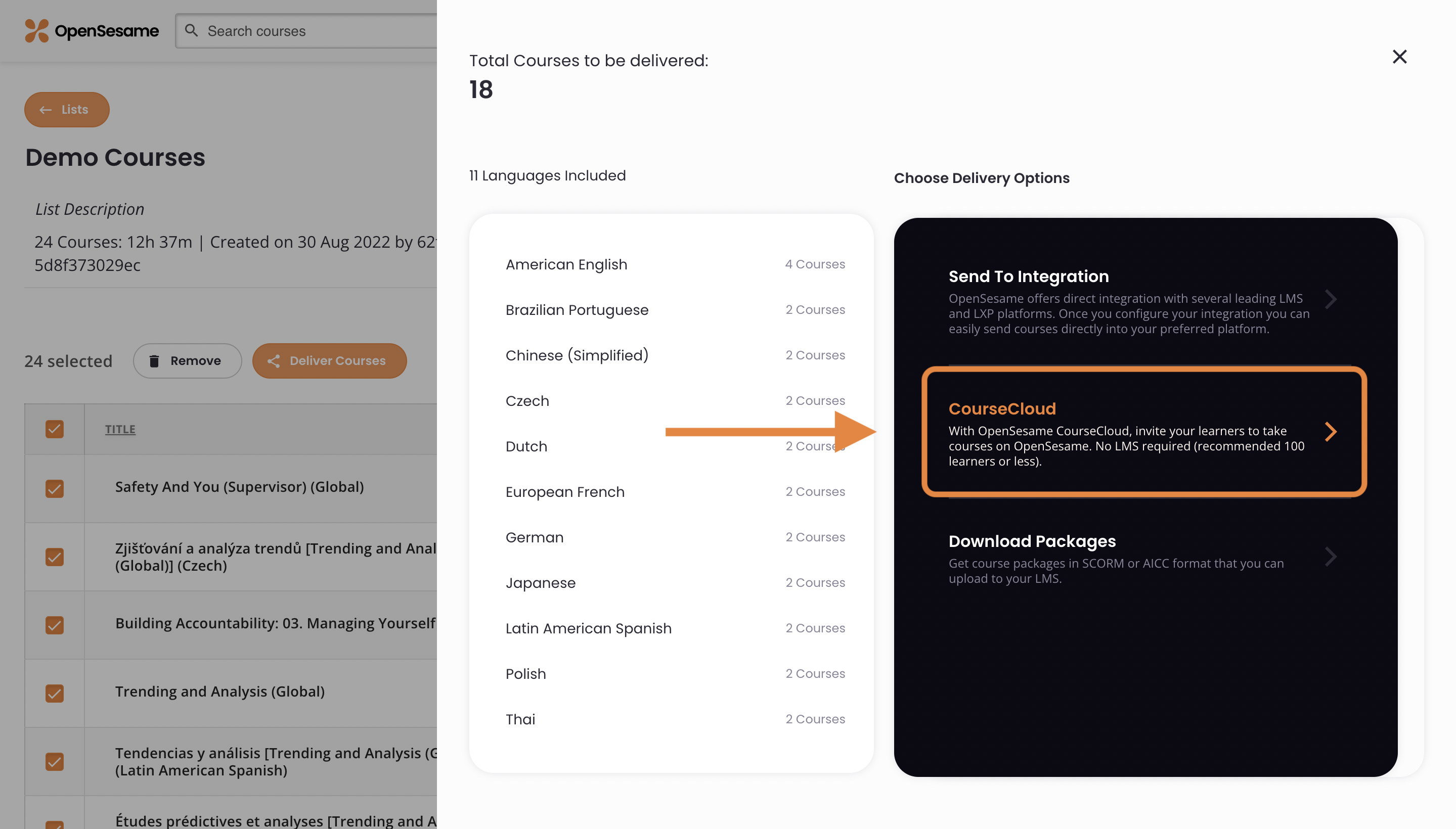This screenshot has height=829, width=1456.
Task: Click the List Description text
Action: coord(90,210)
